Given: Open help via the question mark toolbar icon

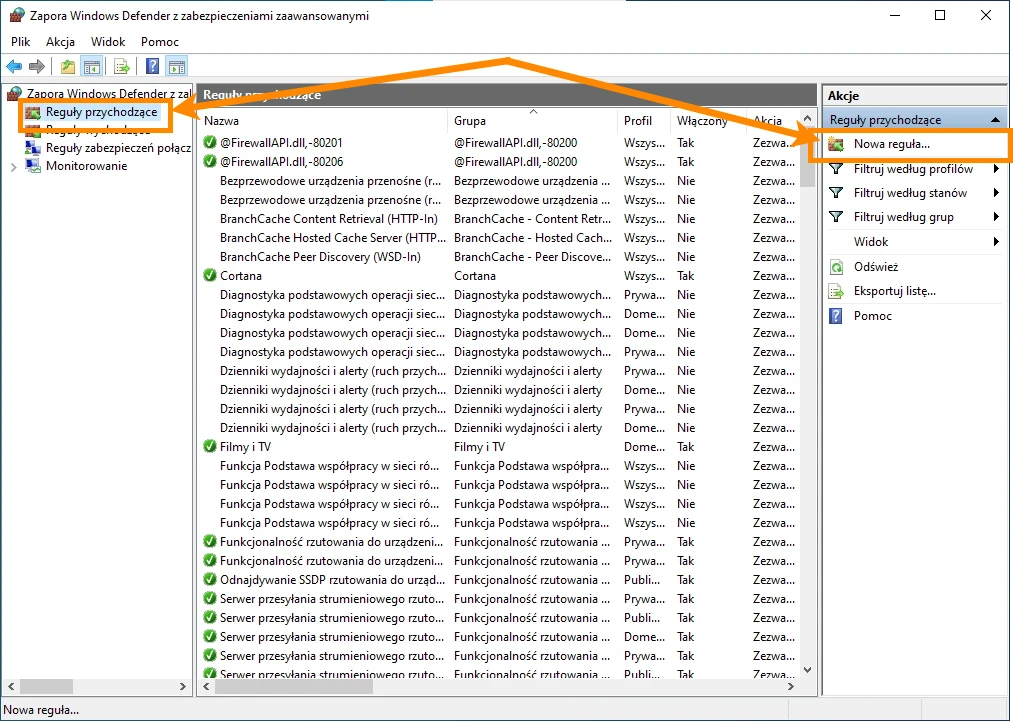Looking at the screenshot, I should click(152, 67).
